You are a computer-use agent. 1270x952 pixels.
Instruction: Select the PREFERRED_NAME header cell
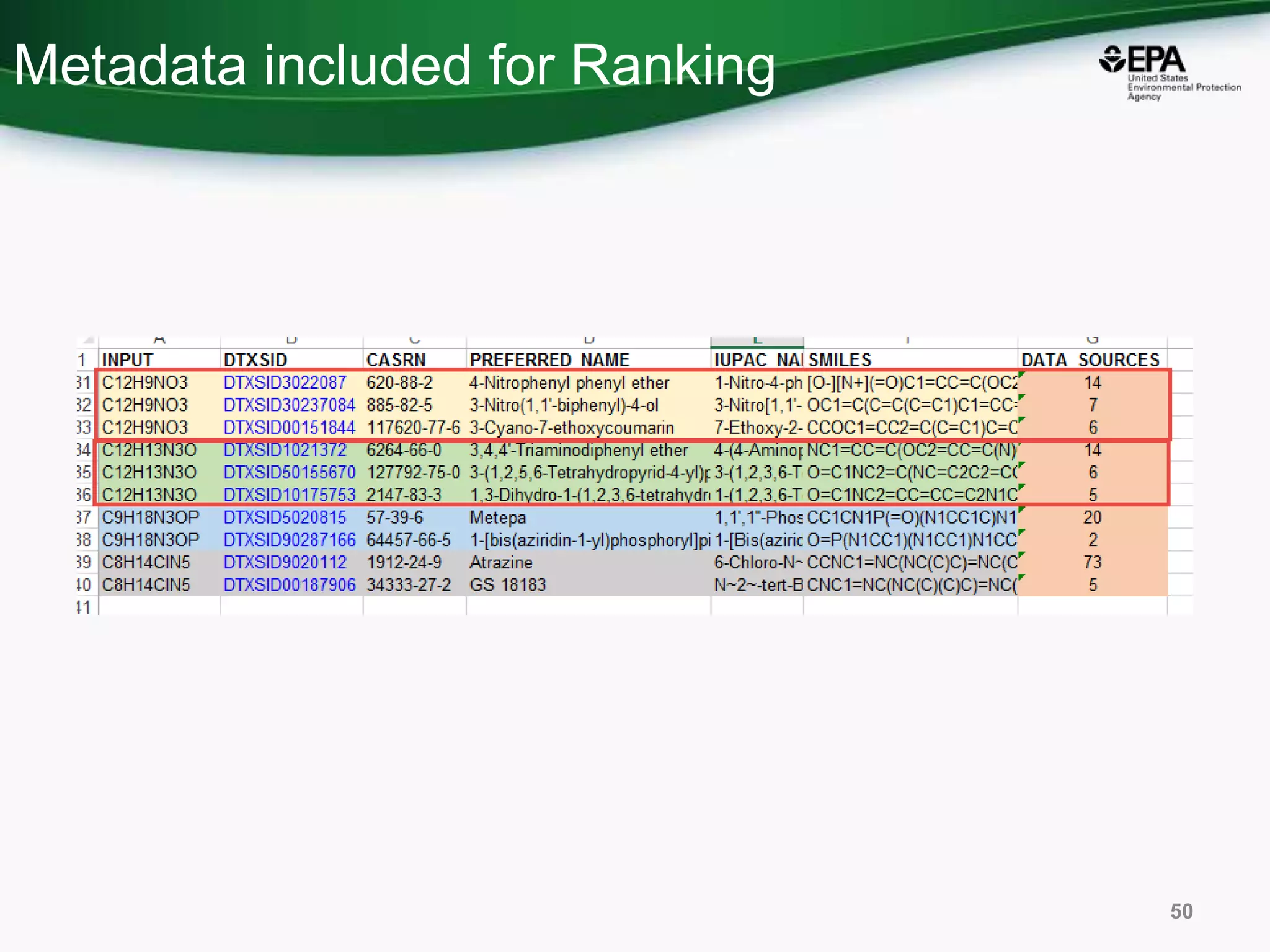(x=588, y=359)
